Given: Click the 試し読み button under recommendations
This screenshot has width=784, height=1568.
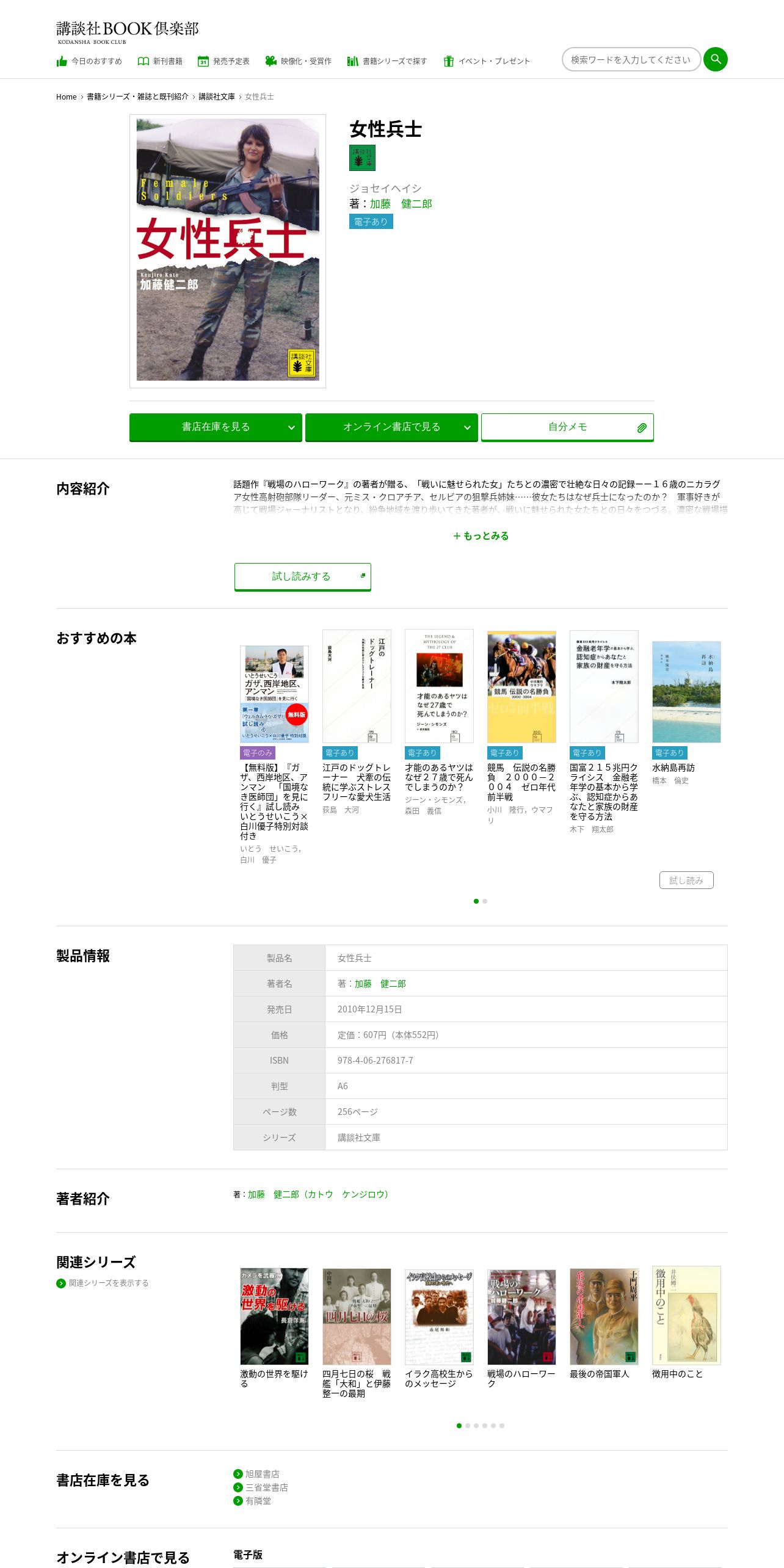Looking at the screenshot, I should point(686,880).
